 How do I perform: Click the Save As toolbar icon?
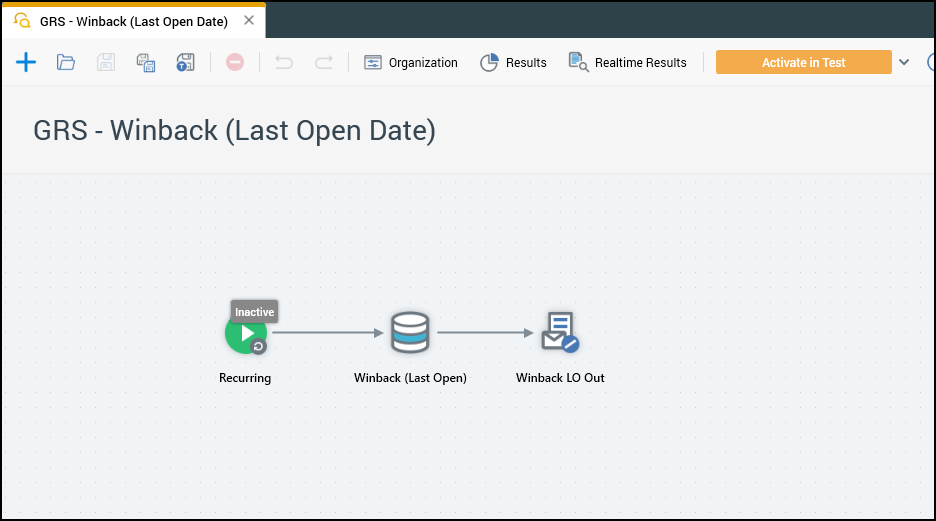point(146,62)
